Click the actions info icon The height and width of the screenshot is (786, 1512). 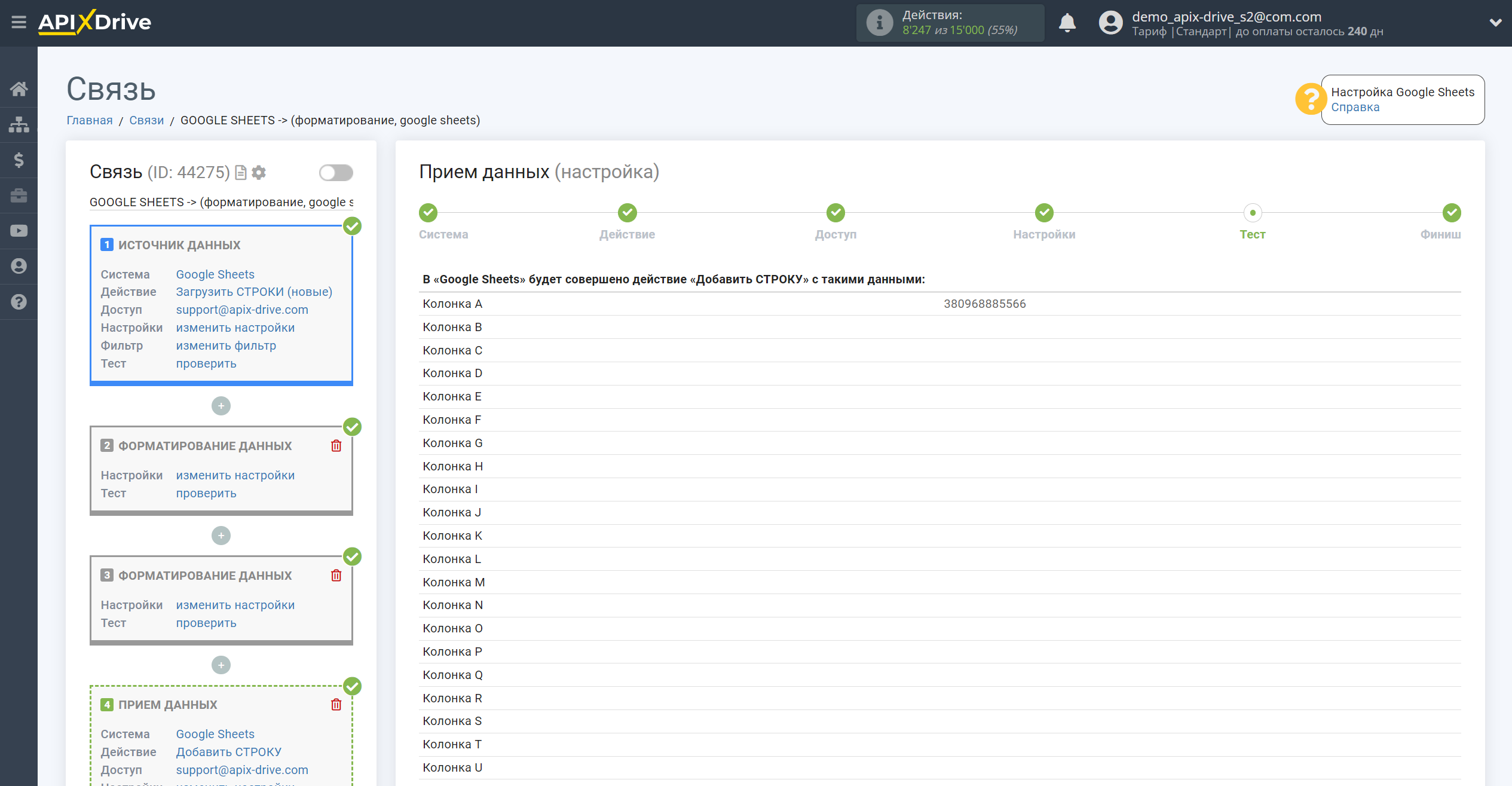(x=879, y=23)
